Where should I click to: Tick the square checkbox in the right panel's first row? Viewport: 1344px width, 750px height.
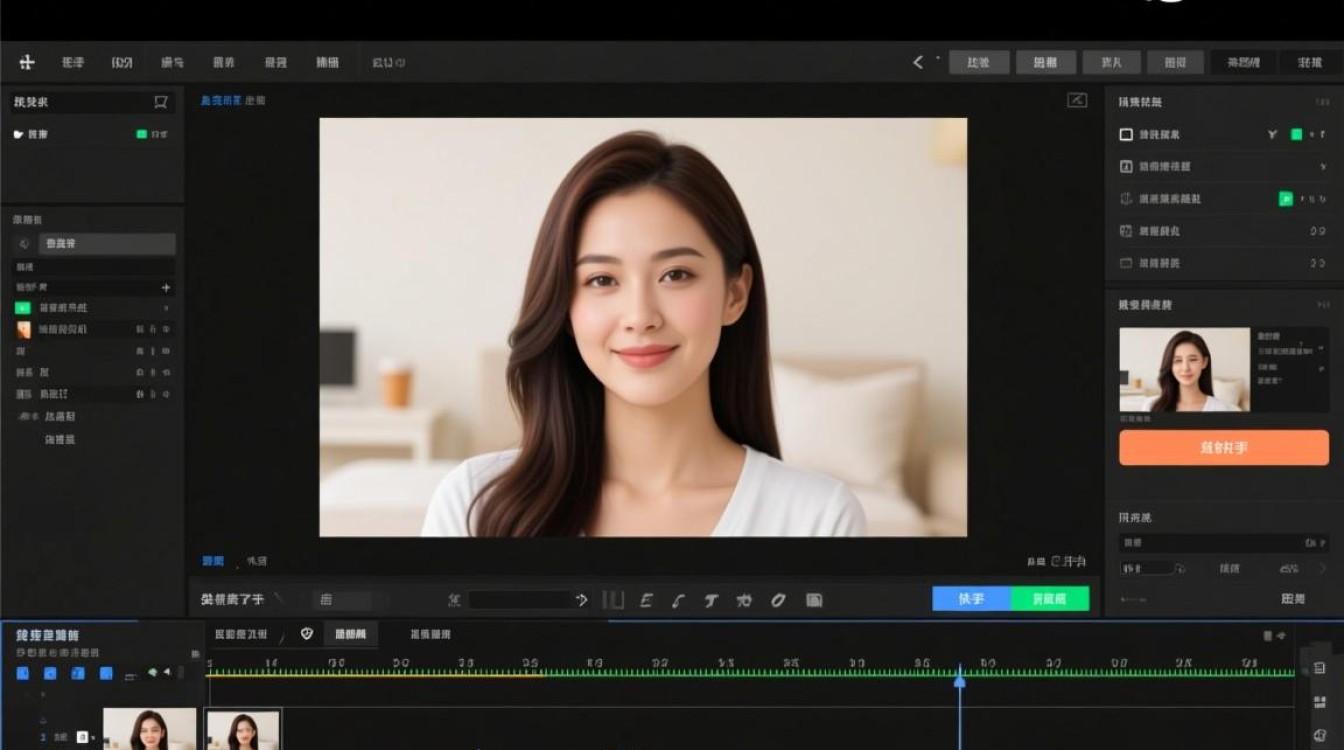point(1126,134)
